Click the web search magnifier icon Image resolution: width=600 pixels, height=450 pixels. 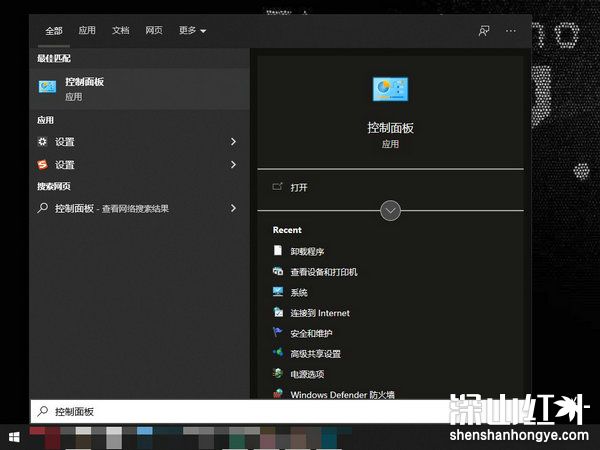point(42,208)
